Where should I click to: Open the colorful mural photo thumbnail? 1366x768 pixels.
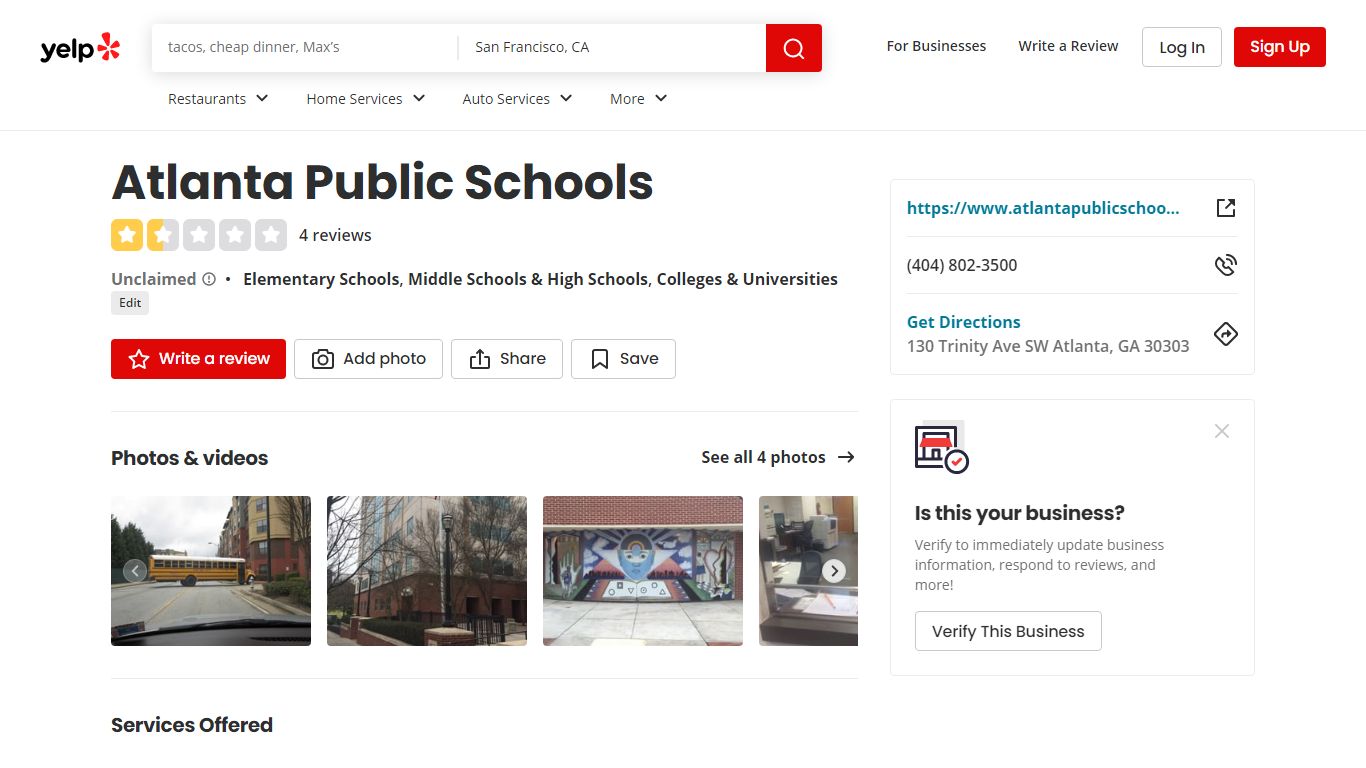click(x=643, y=571)
